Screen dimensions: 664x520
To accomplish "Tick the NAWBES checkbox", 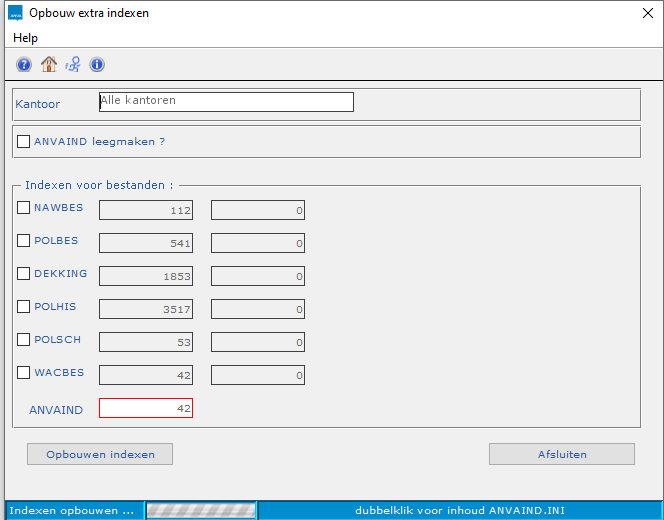I will click(x=24, y=208).
